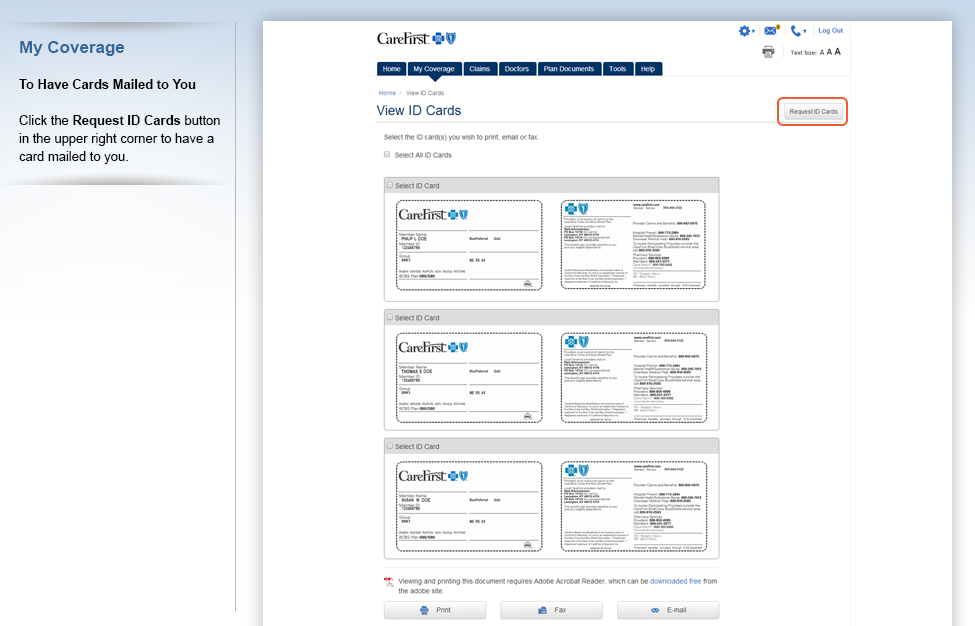The height and width of the screenshot is (626, 975).
Task: Click the back of Susan M Doe's card
Action: tap(634, 506)
